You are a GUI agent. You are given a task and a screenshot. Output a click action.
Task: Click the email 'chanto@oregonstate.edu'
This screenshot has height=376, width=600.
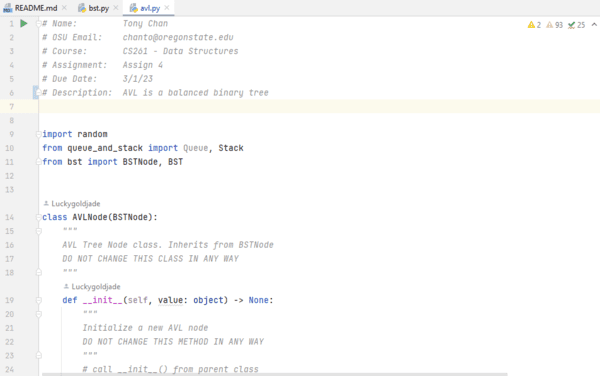point(178,37)
